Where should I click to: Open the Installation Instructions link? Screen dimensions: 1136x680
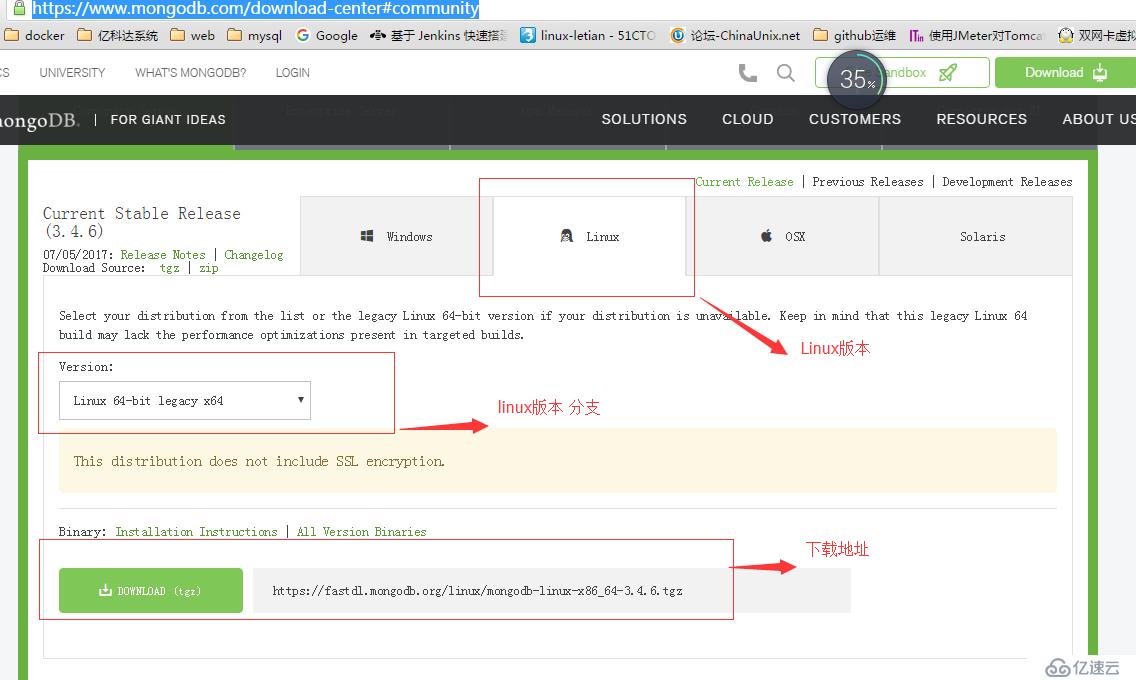tap(196, 532)
